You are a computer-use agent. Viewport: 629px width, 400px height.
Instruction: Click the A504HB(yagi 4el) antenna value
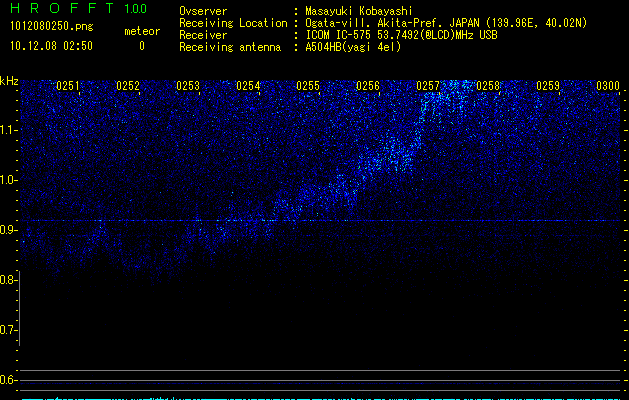click(353, 47)
